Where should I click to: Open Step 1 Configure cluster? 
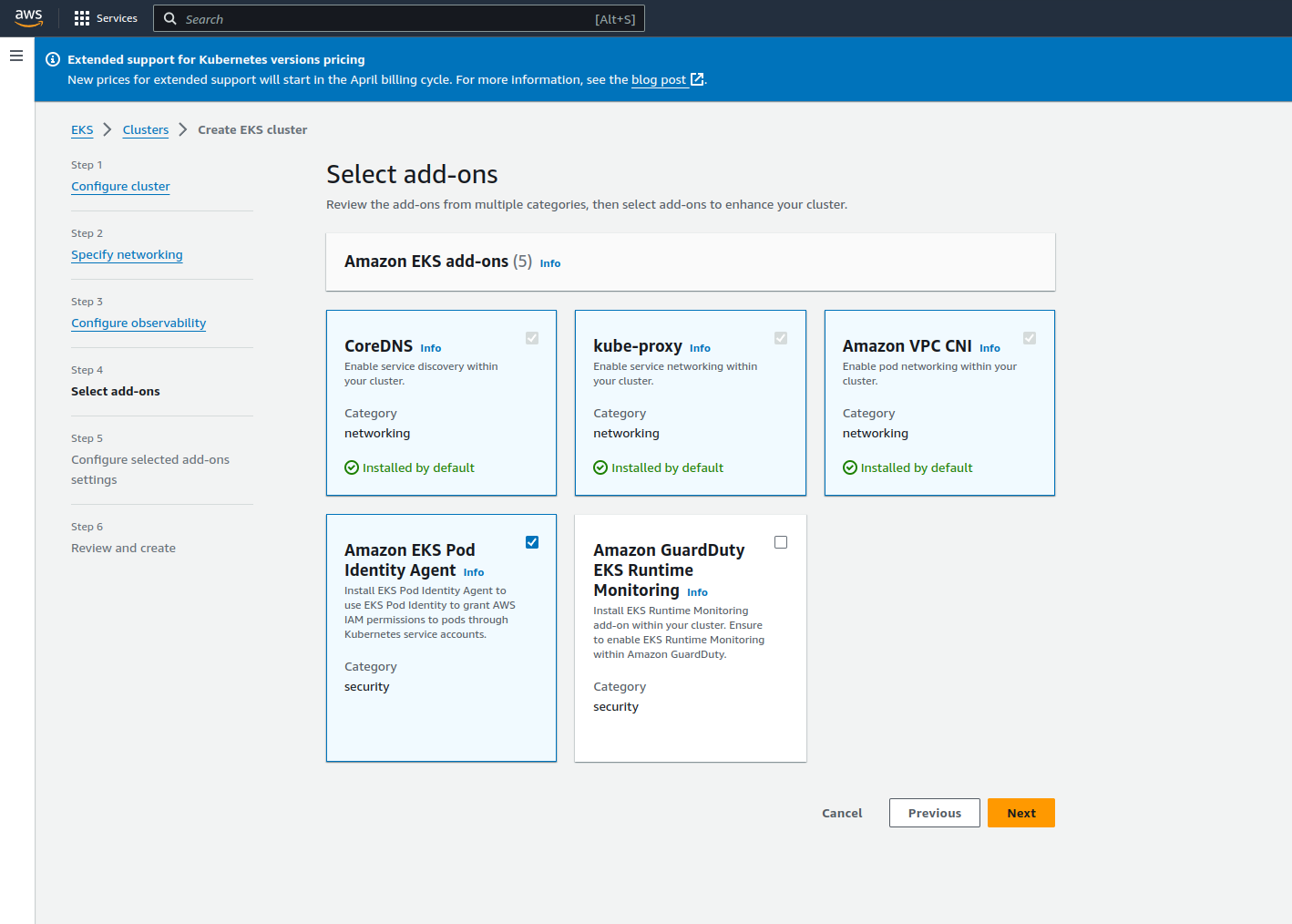pyautogui.click(x=120, y=186)
